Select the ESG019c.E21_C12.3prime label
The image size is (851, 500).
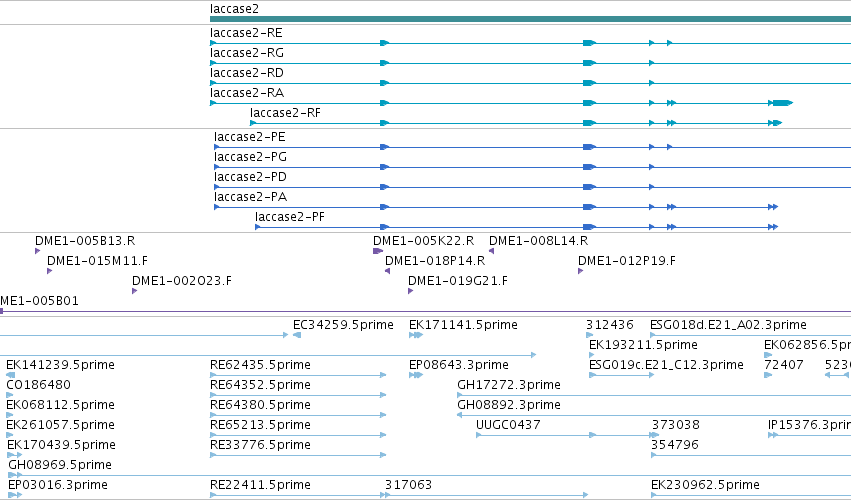666,365
